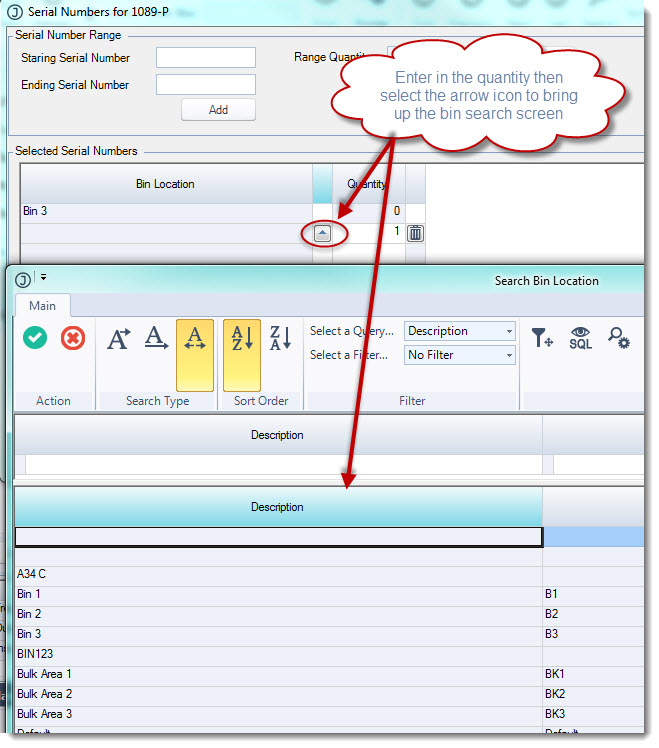
Task: Click the B1 code cell
Action: coord(593,593)
